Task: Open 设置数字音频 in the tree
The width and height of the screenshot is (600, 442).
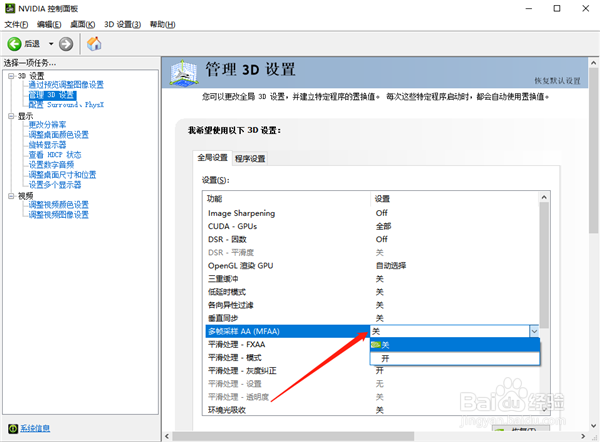Action: pos(51,165)
